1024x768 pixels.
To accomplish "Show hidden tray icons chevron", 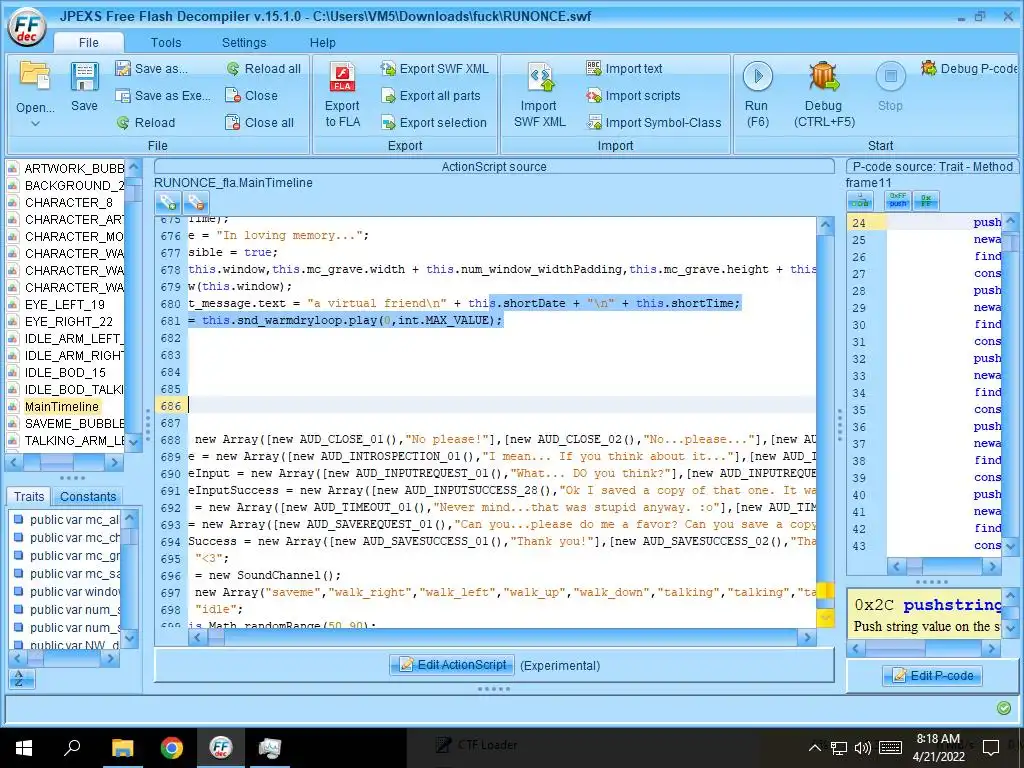I will pos(815,748).
